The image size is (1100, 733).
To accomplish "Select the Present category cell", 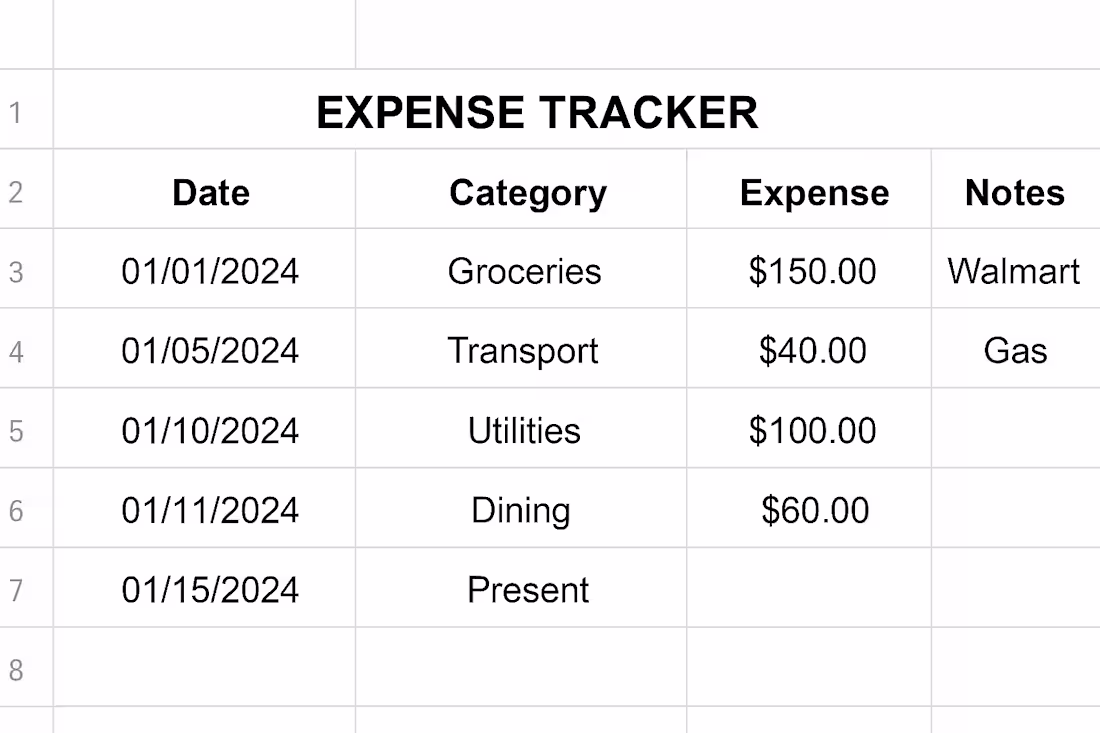I will [528, 590].
